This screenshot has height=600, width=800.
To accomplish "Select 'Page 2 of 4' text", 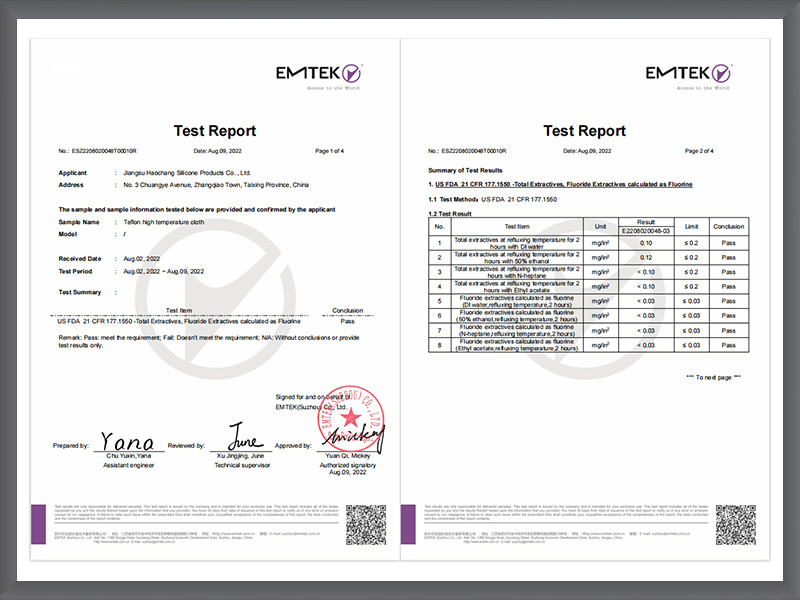I will 699,151.
